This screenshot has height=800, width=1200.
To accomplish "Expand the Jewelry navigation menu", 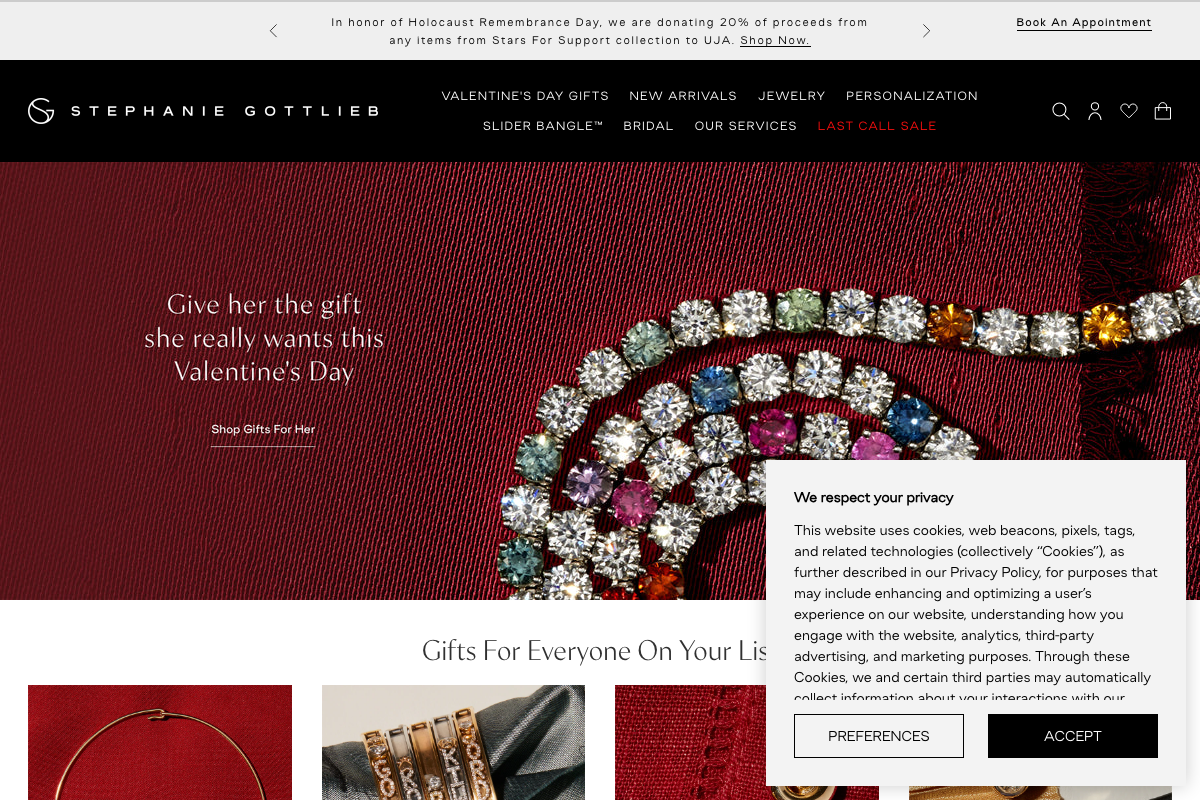I will [x=792, y=96].
